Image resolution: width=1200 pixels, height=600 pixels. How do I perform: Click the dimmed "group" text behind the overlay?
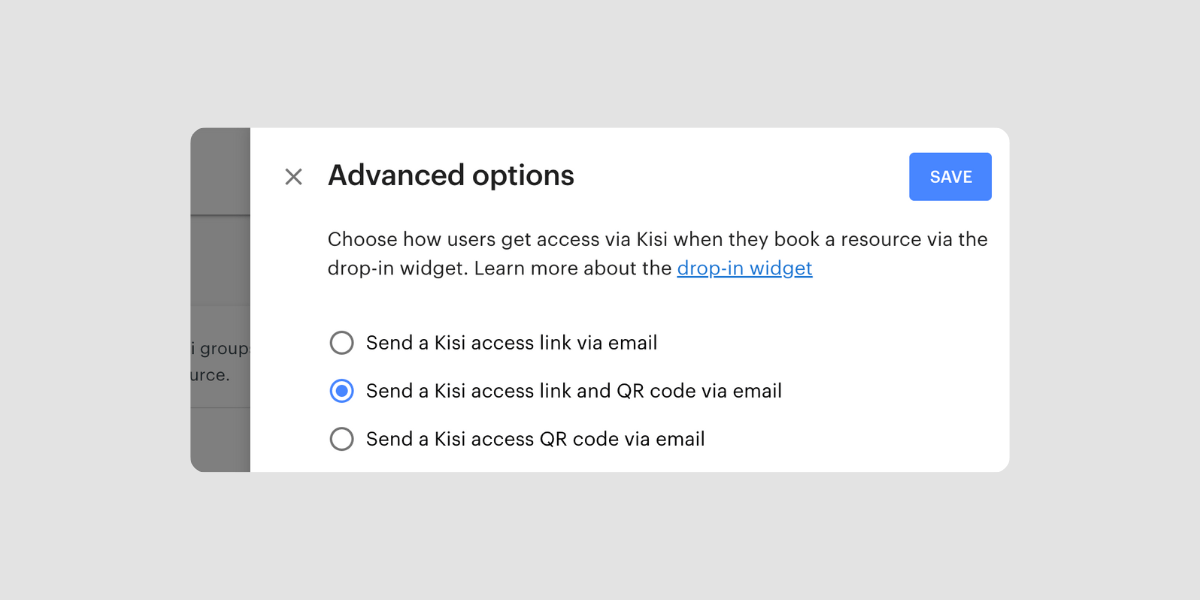(x=224, y=349)
